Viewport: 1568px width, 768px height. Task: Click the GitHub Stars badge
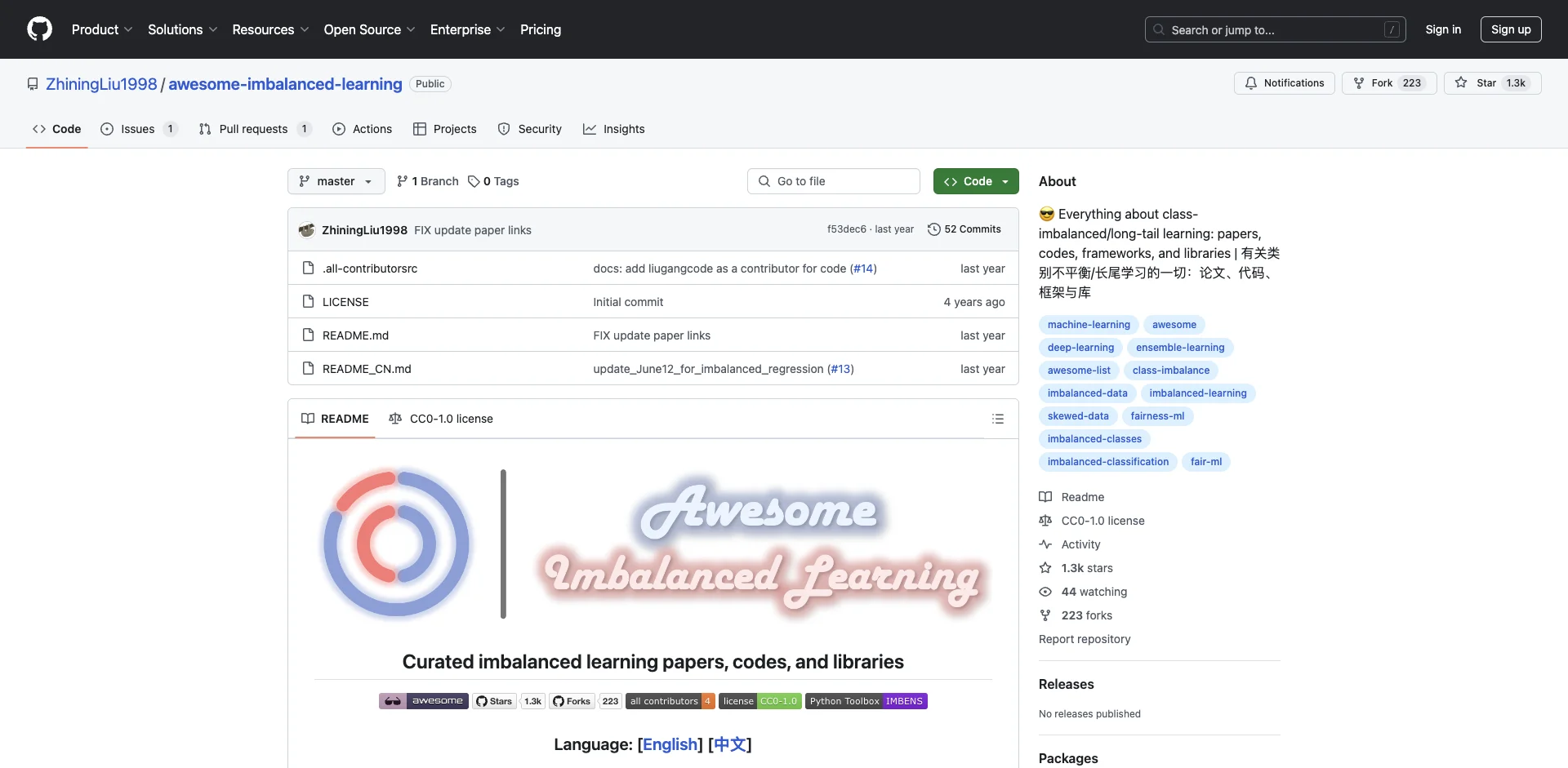tap(508, 701)
